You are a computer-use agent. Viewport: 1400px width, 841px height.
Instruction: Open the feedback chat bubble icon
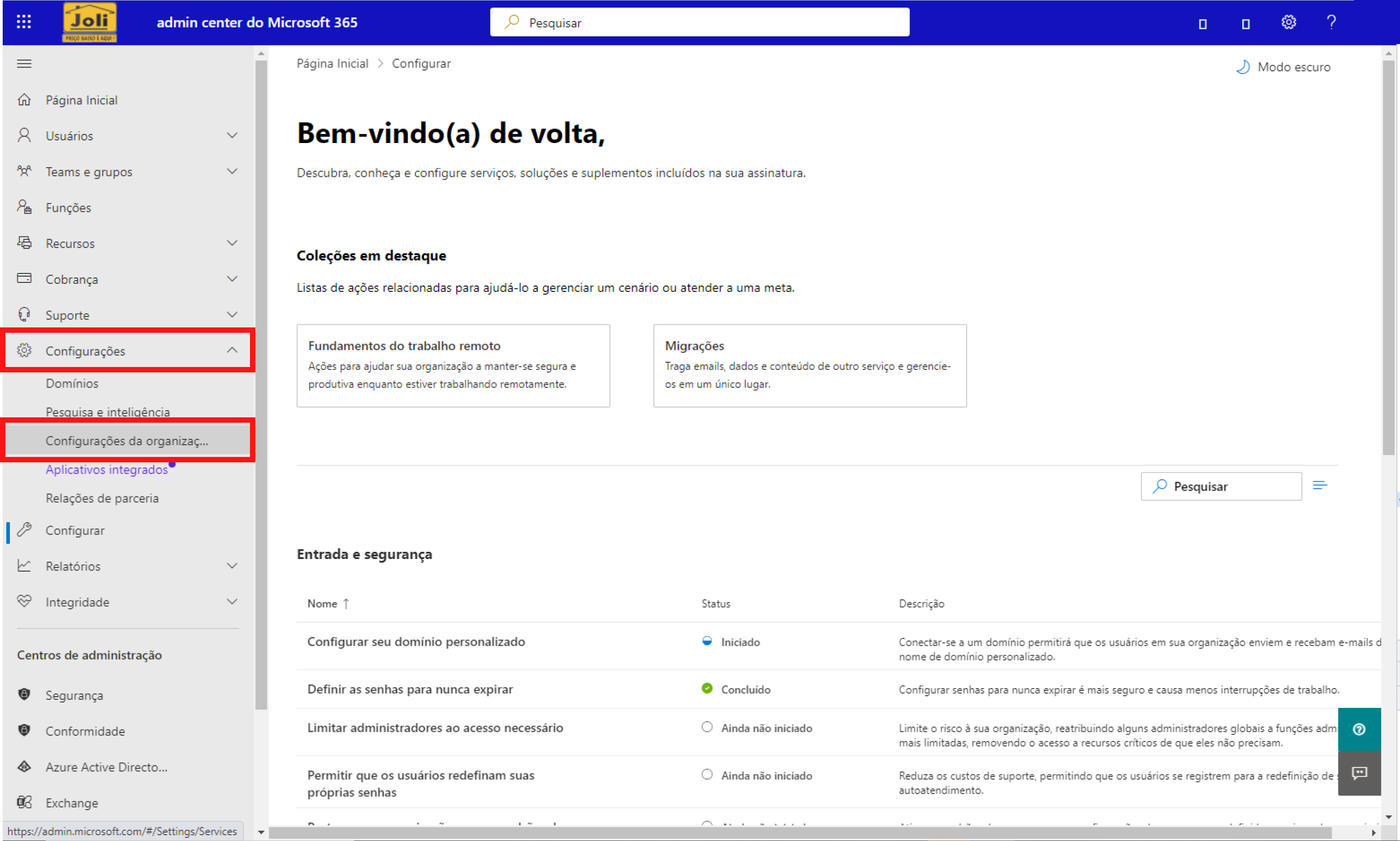coord(1359,773)
